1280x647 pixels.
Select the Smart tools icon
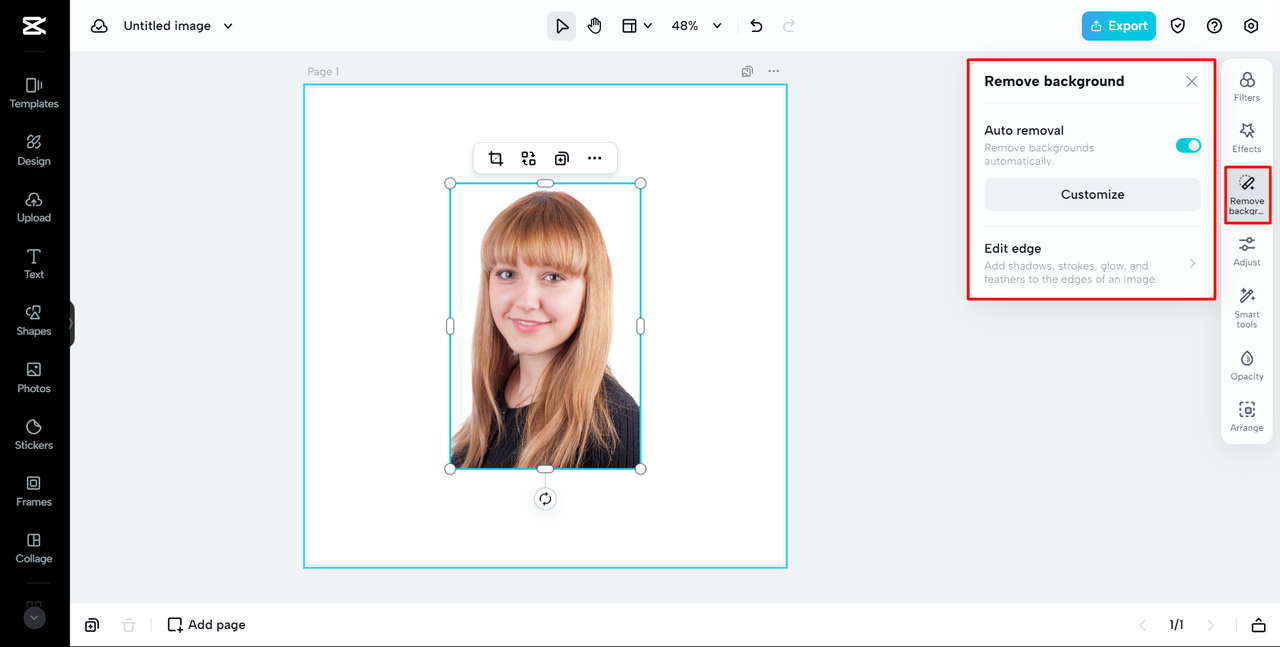coord(1246,303)
